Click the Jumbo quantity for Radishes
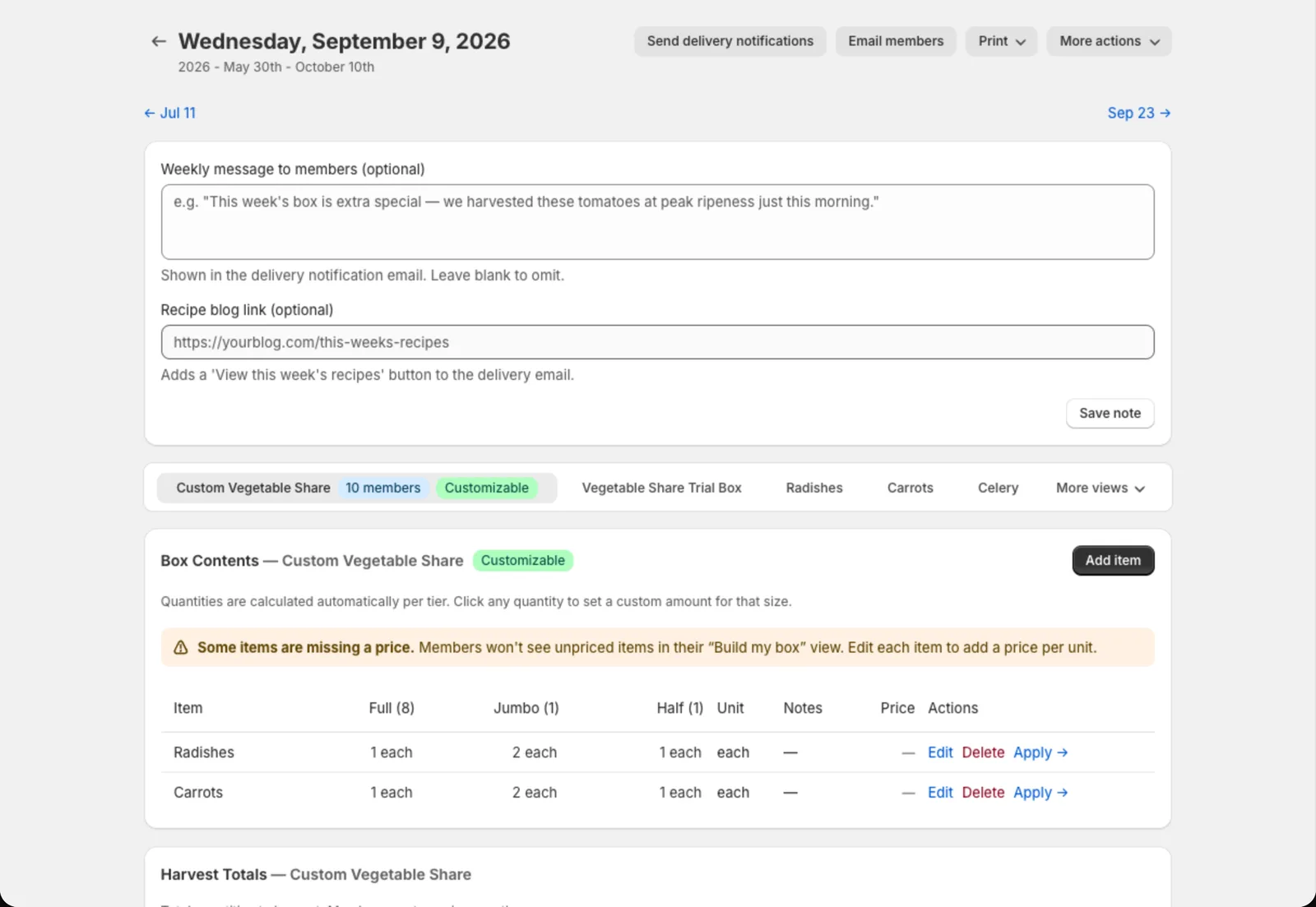 (535, 752)
